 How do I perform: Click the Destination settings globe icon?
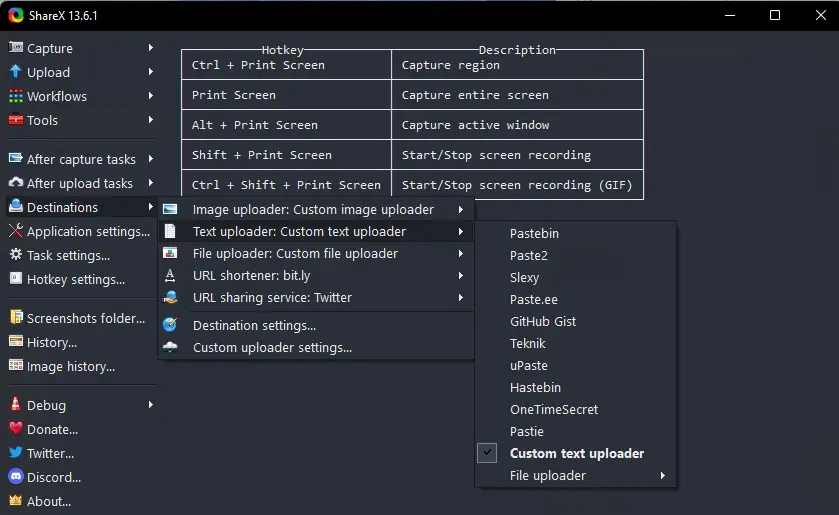[170, 324]
